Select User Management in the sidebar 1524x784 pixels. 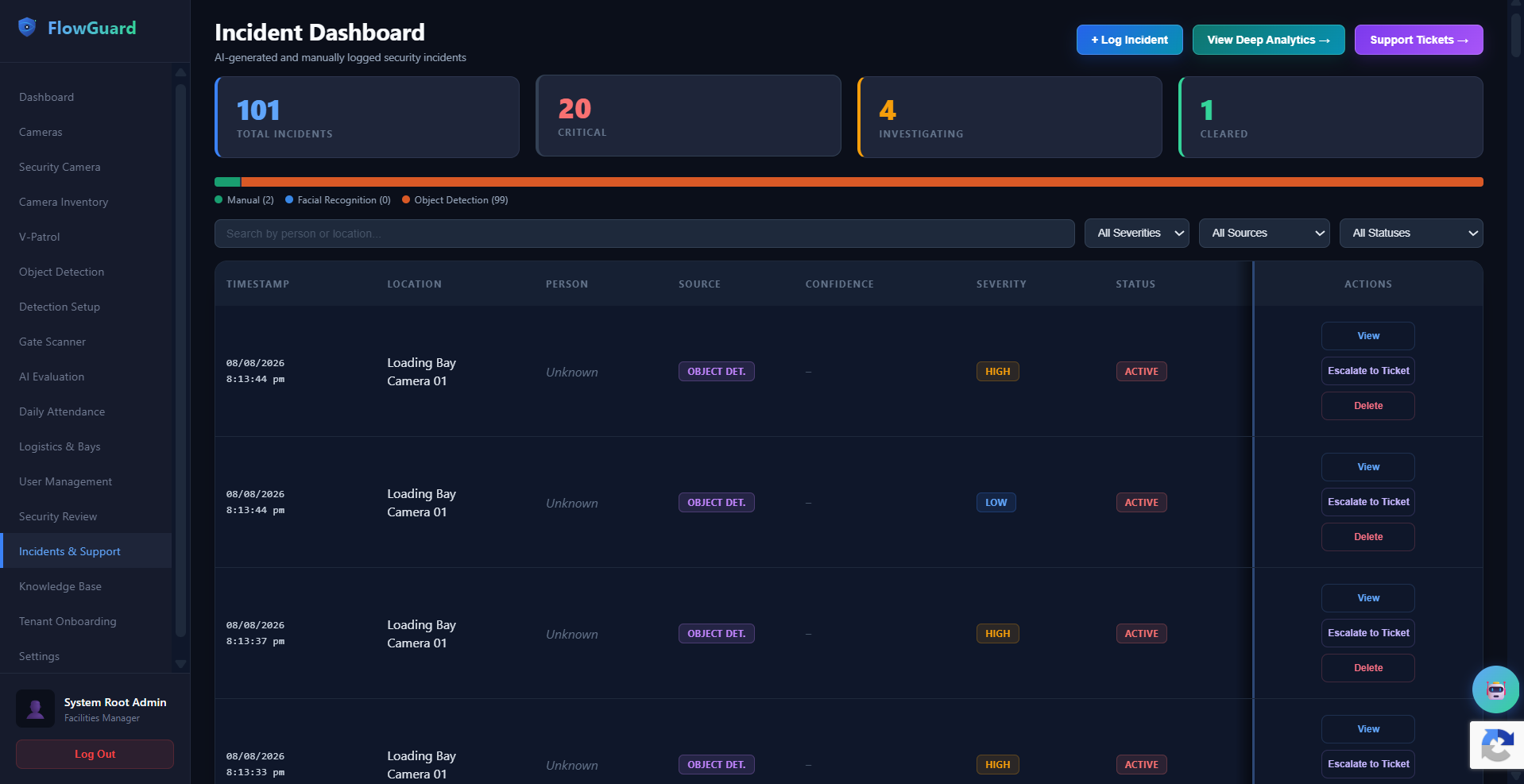[x=86, y=481]
